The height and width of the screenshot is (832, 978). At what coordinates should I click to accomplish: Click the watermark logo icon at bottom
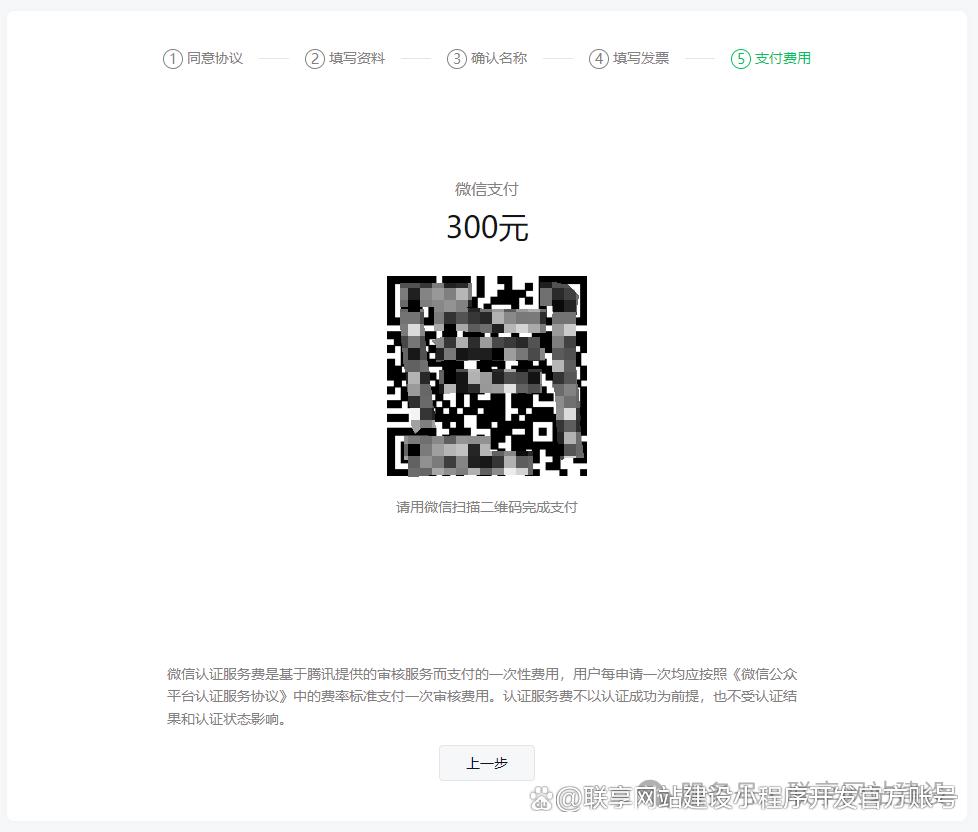[x=541, y=797]
